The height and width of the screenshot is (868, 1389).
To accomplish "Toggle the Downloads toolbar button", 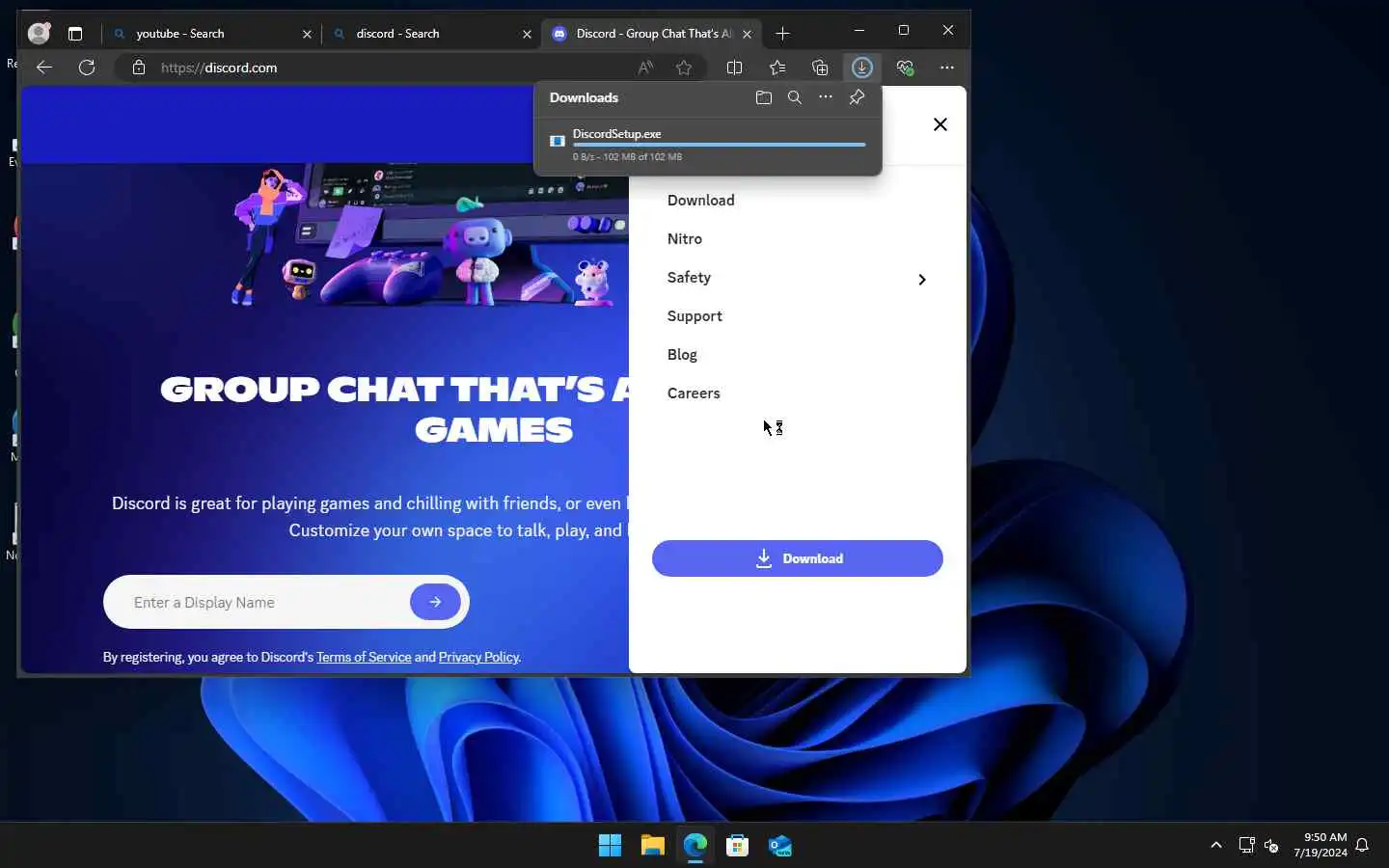I will [x=862, y=68].
